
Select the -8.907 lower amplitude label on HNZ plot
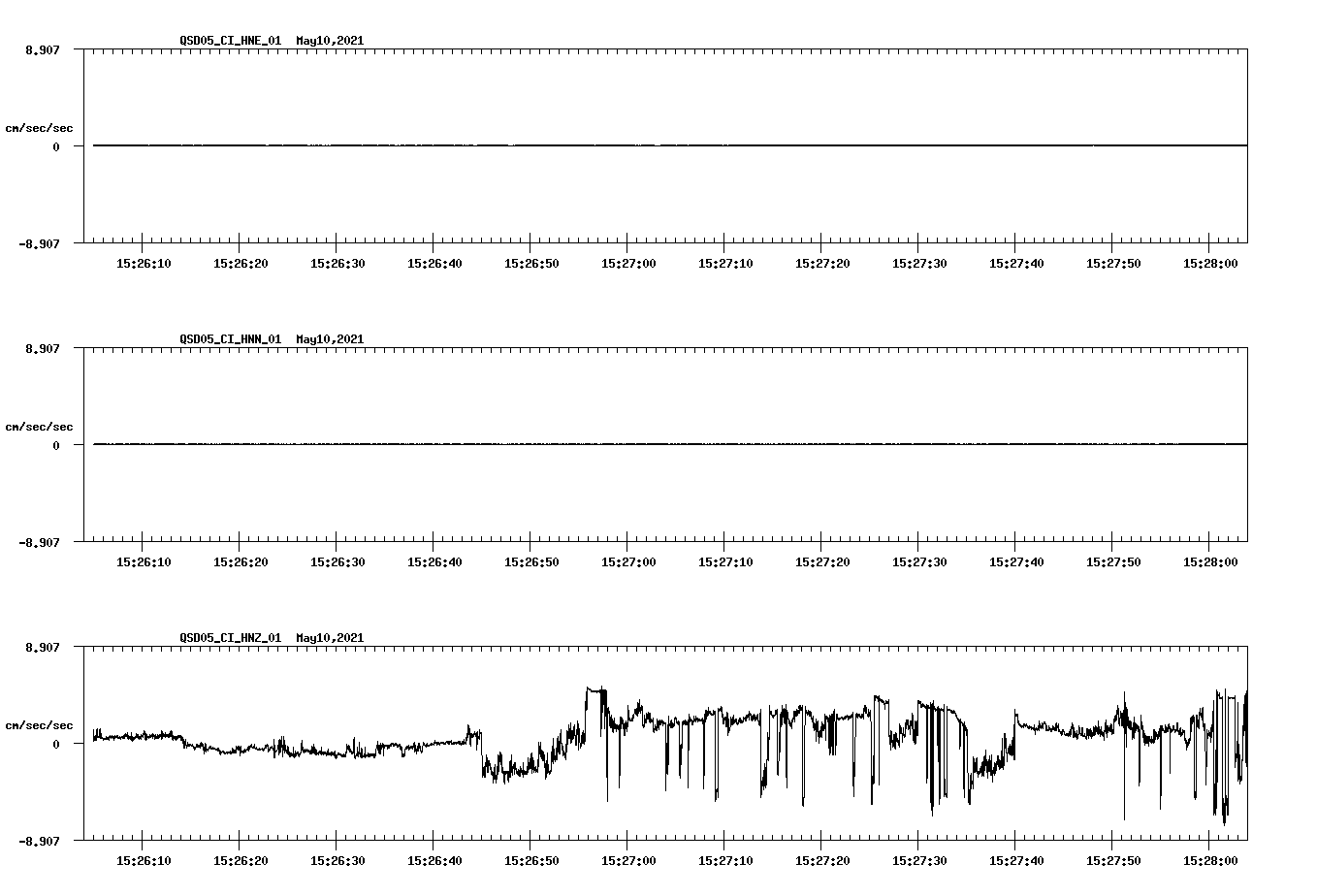[41, 843]
